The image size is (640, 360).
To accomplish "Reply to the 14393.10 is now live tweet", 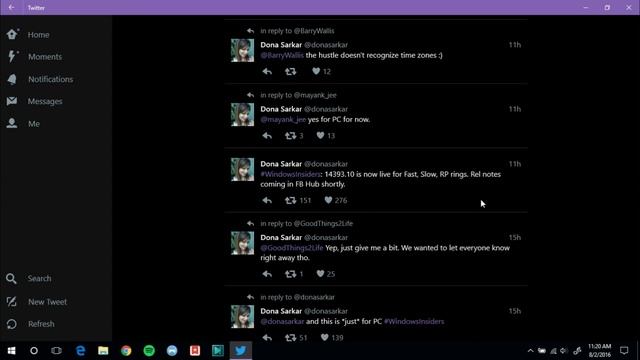I will coord(267,200).
